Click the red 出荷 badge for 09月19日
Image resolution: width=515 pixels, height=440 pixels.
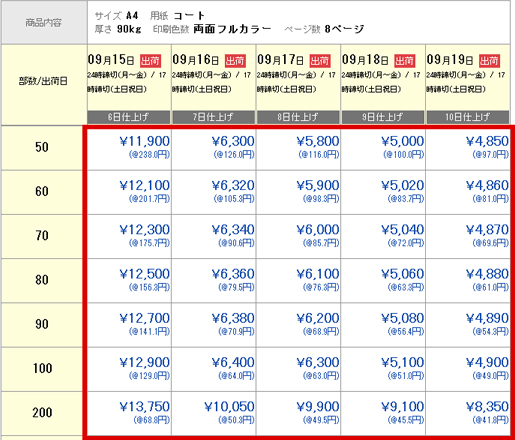tap(489, 61)
